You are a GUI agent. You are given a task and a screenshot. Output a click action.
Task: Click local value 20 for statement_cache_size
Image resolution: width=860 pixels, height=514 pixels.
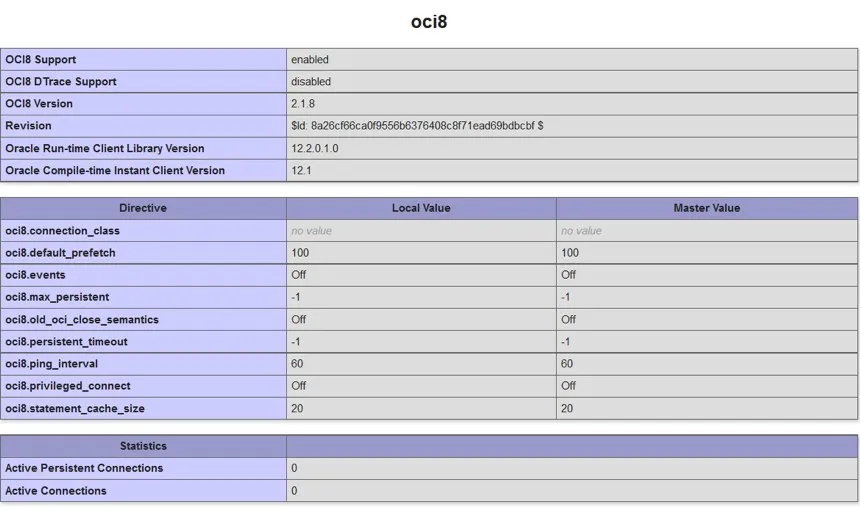[297, 409]
